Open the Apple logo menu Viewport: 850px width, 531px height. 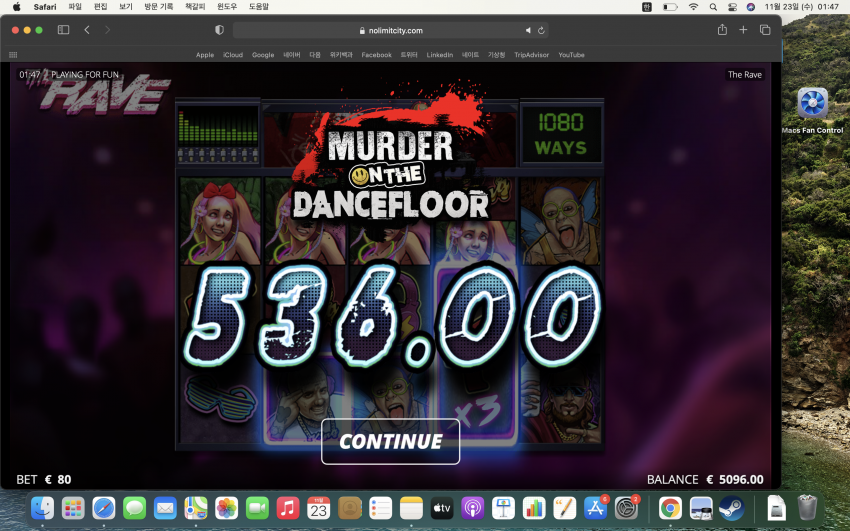(16, 7)
